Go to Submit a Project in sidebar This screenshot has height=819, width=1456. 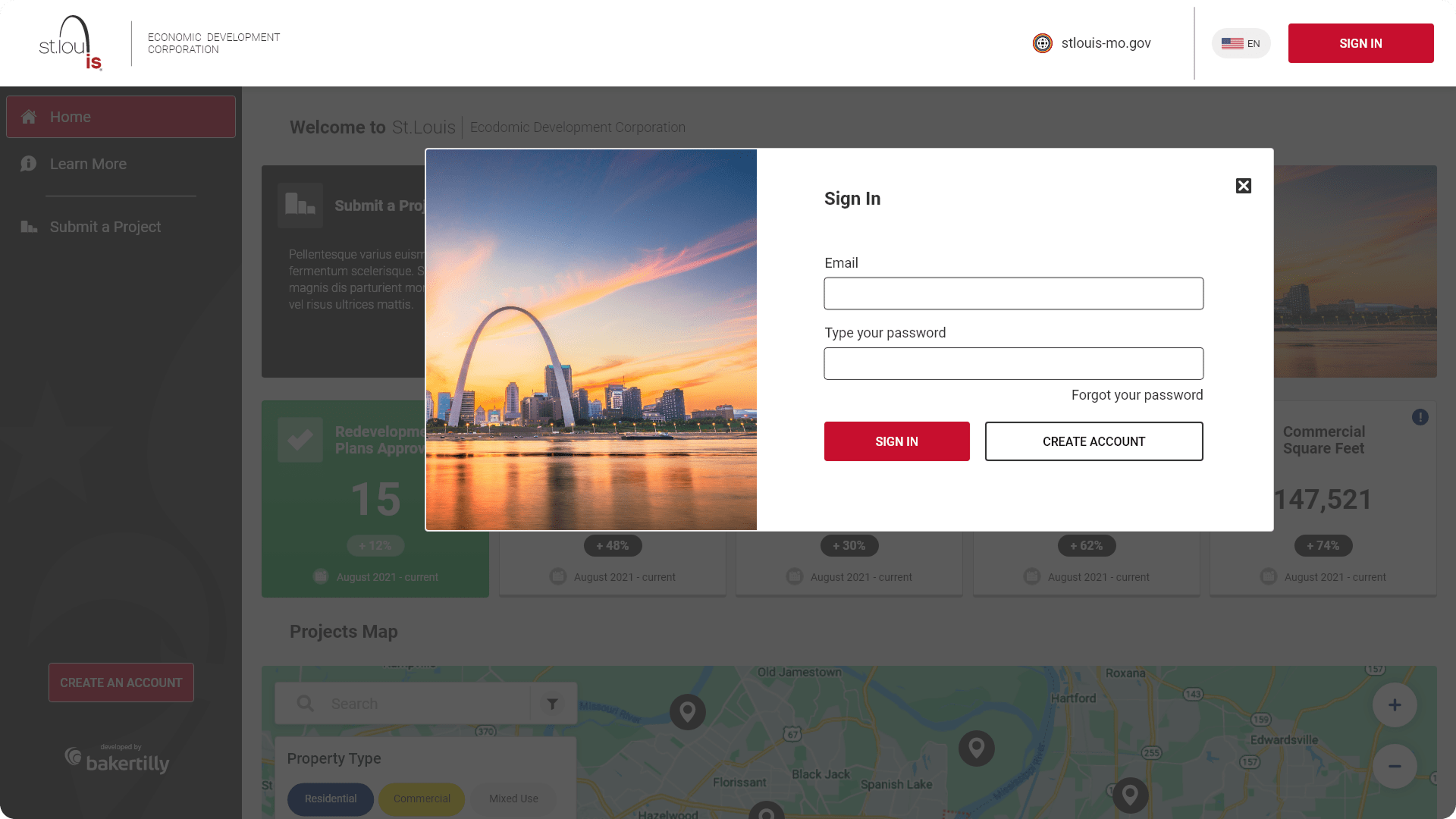click(x=105, y=227)
